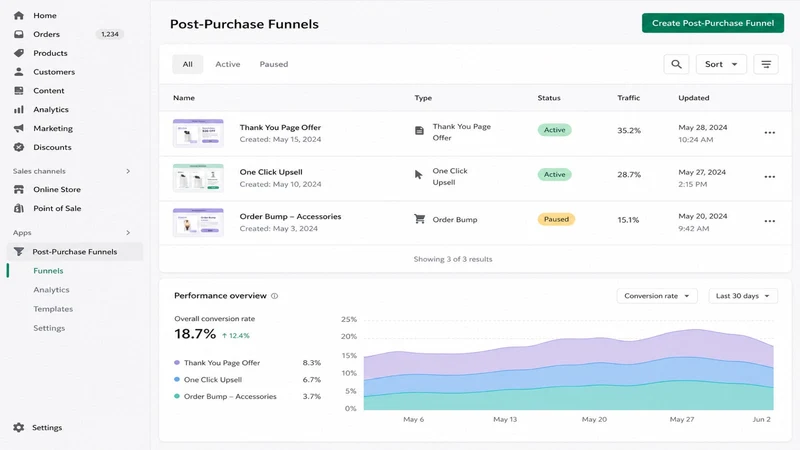Click Create Post-Purchase Funnel button
The height and width of the screenshot is (450, 800).
coord(713,23)
